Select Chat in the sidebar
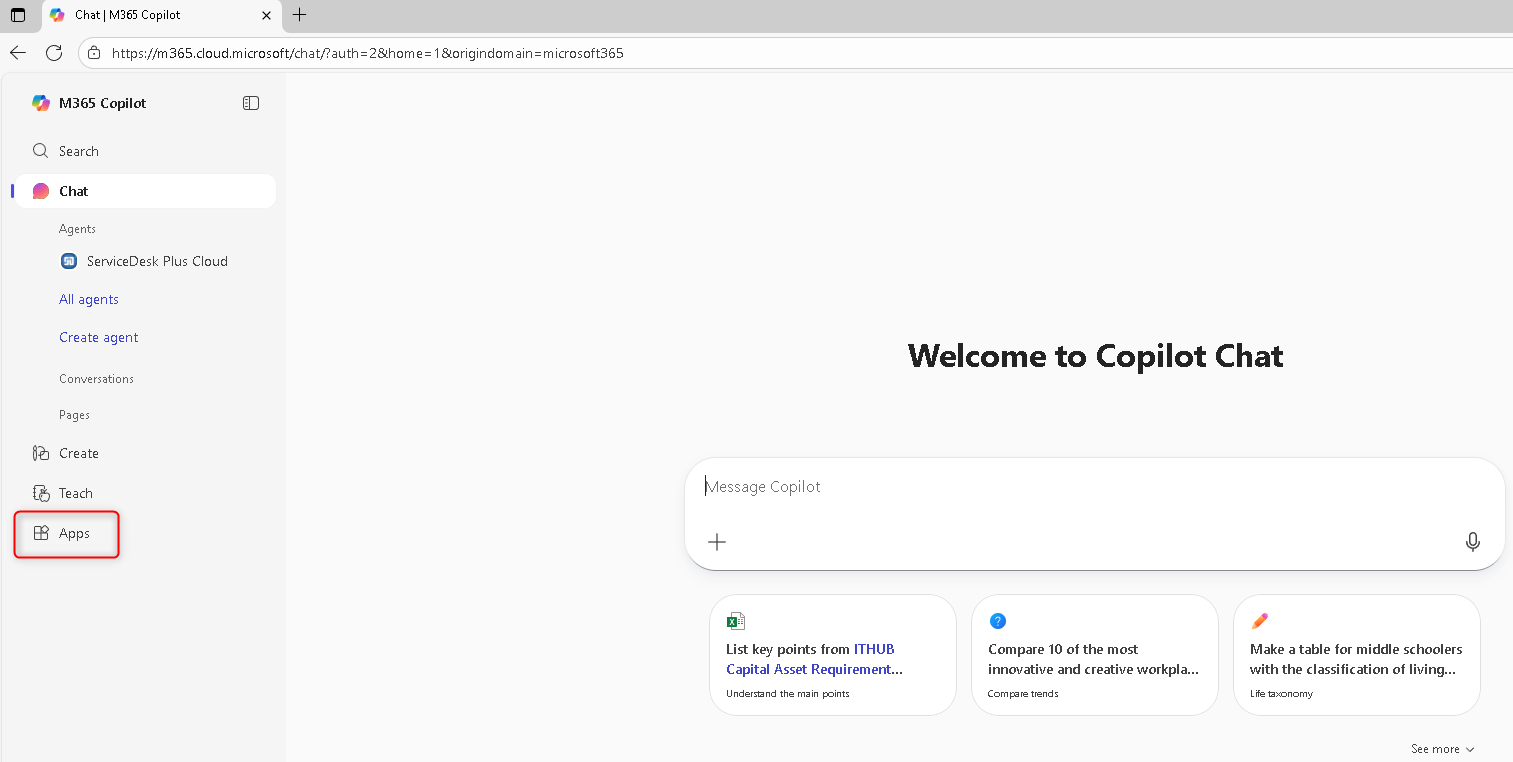The width and height of the screenshot is (1513, 762). coord(145,191)
